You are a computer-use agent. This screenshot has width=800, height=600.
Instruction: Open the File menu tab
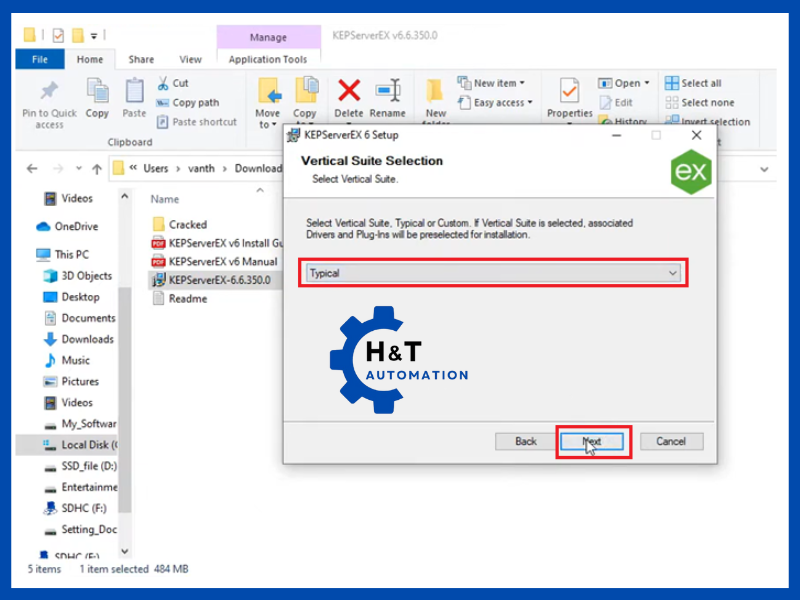tap(40, 60)
